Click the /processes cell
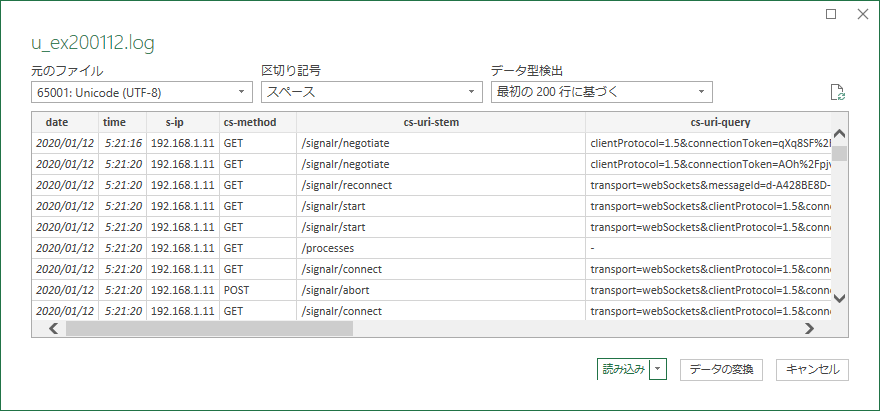This screenshot has height=411, width=880. pyautogui.click(x=441, y=248)
